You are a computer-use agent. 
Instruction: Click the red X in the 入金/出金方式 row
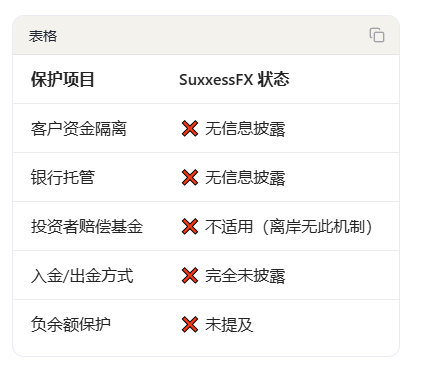pos(190,276)
